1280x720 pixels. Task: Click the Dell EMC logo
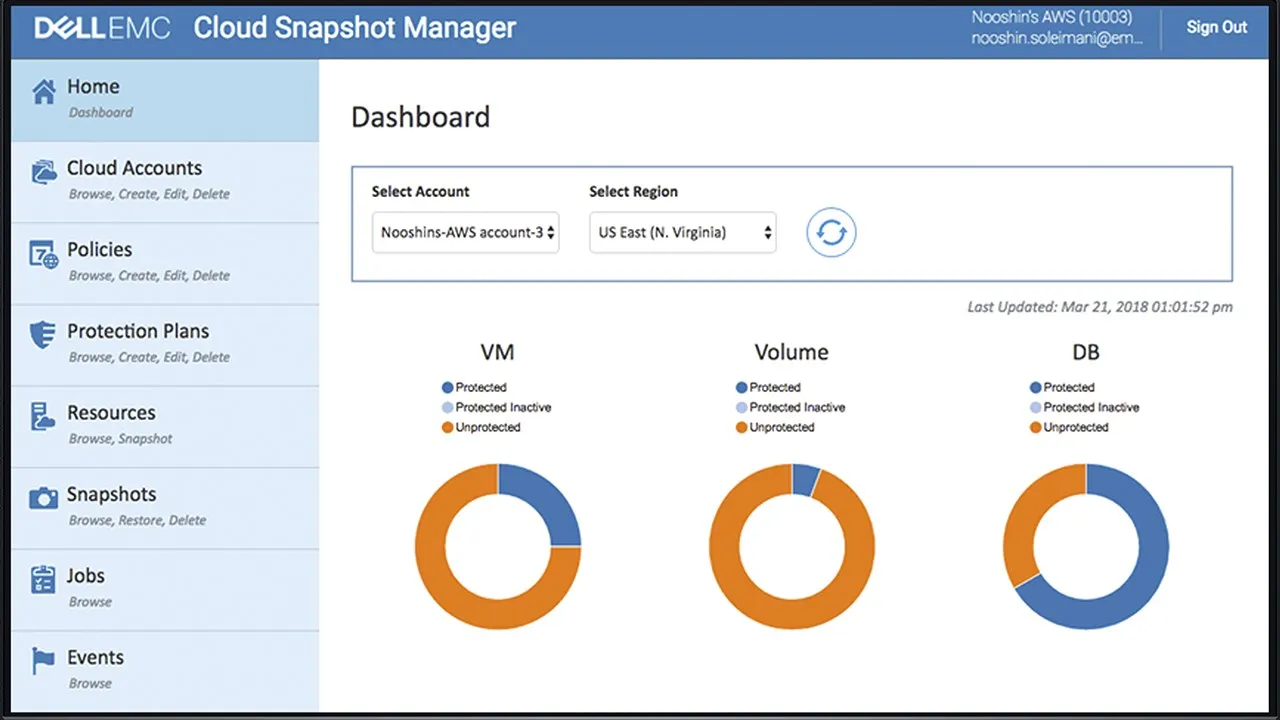(102, 28)
